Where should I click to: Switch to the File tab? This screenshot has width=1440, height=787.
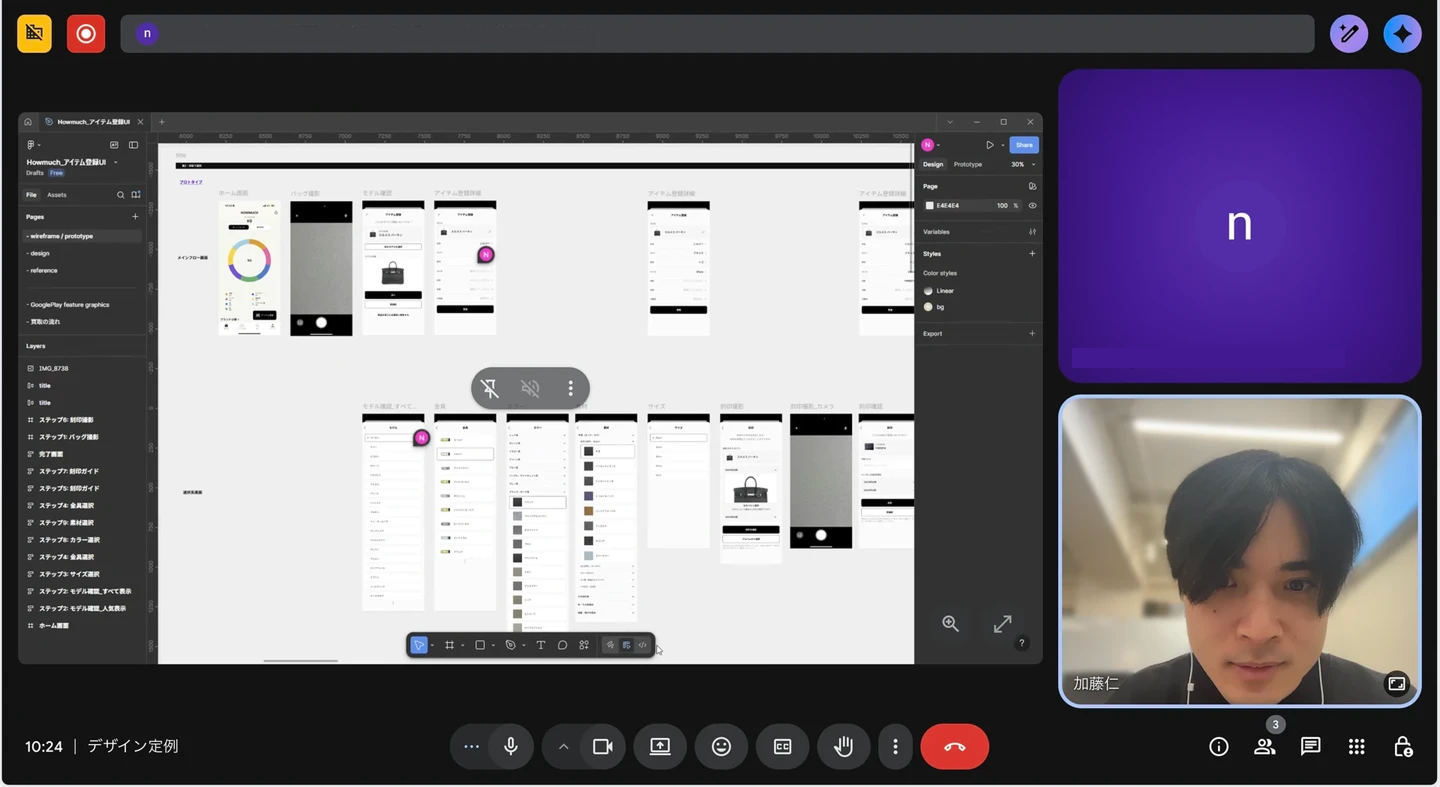(31, 195)
